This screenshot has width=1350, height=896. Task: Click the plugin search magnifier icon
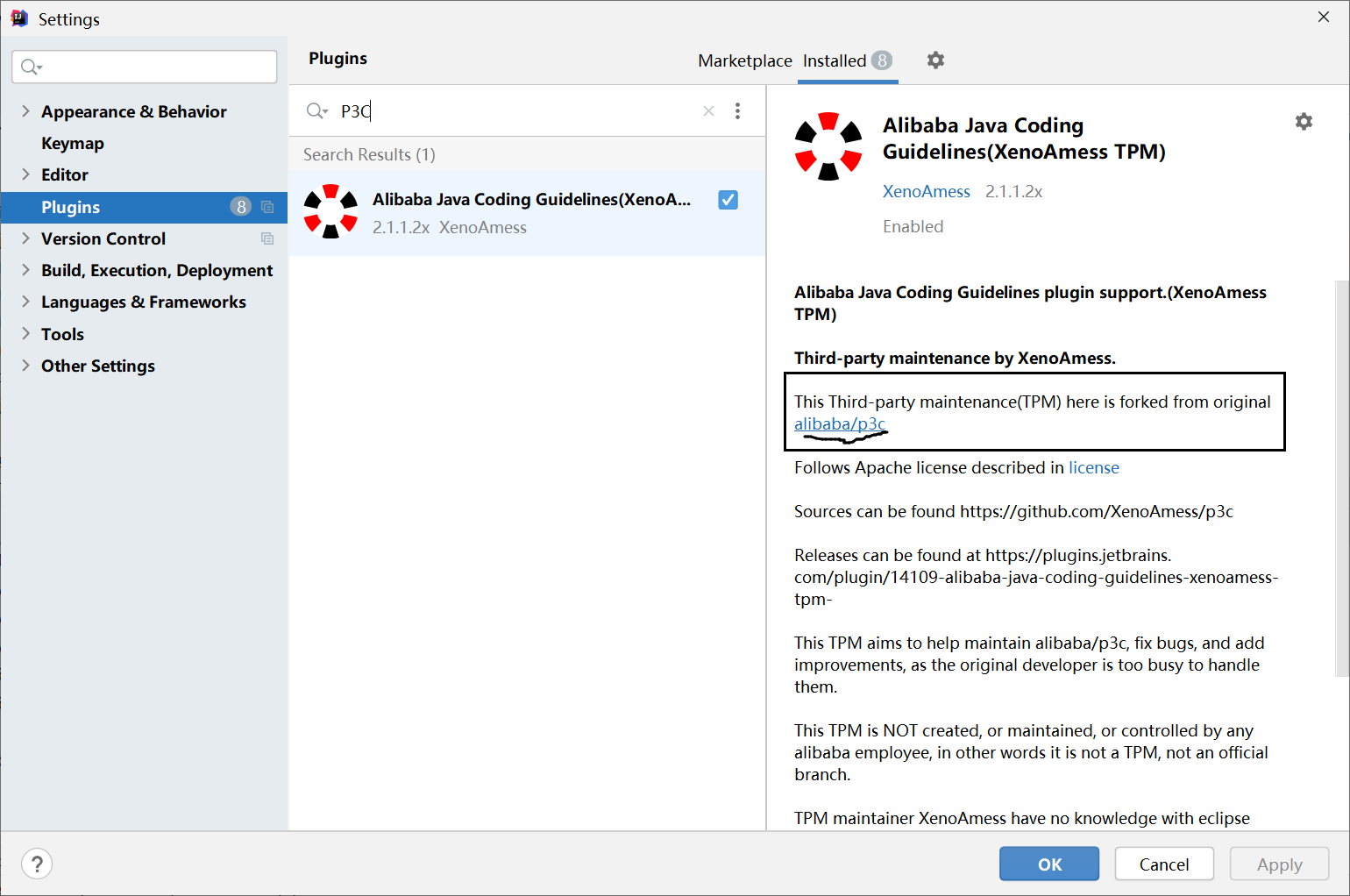pos(316,110)
